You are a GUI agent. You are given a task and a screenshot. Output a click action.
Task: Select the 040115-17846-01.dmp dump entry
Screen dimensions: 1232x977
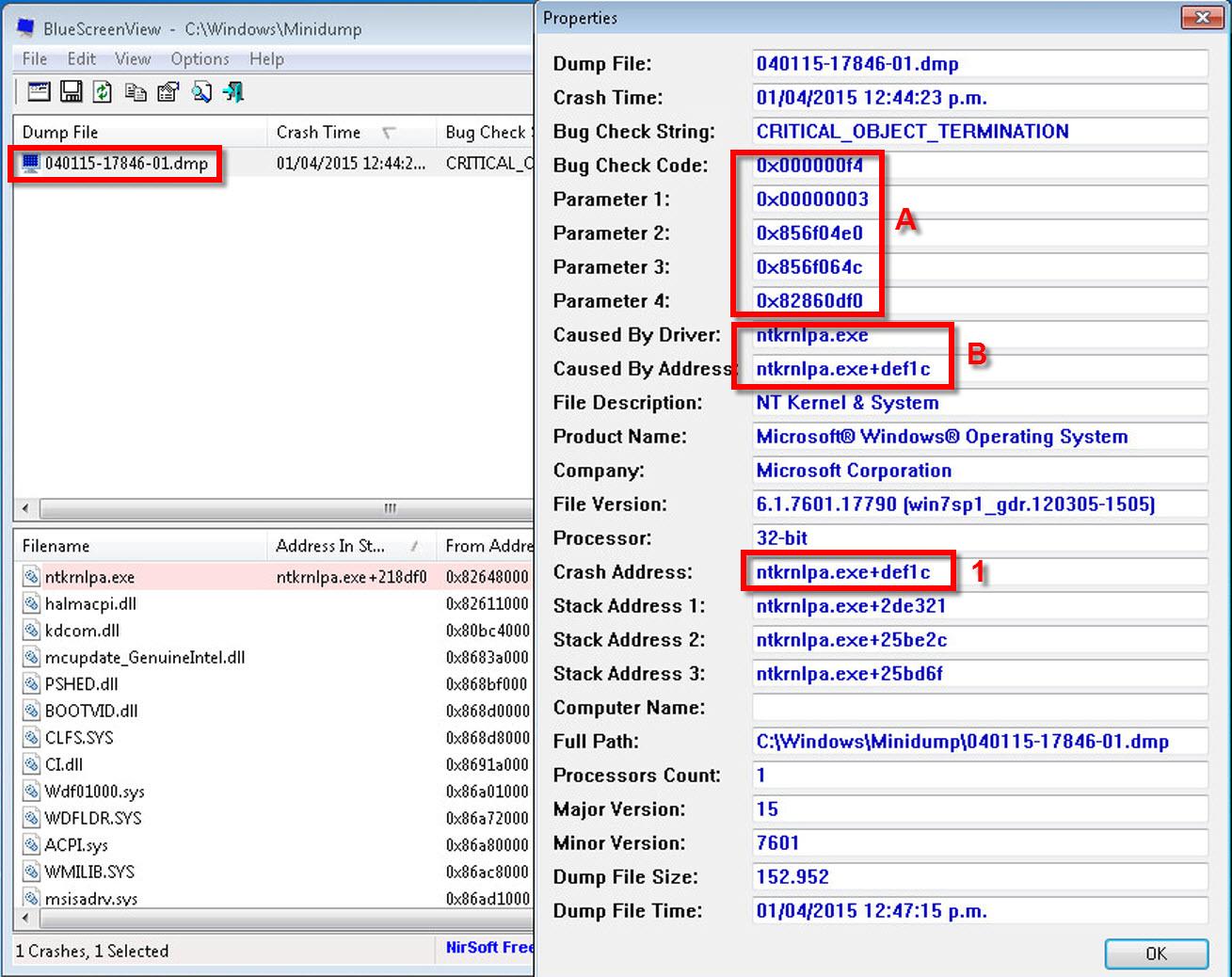pyautogui.click(x=126, y=163)
